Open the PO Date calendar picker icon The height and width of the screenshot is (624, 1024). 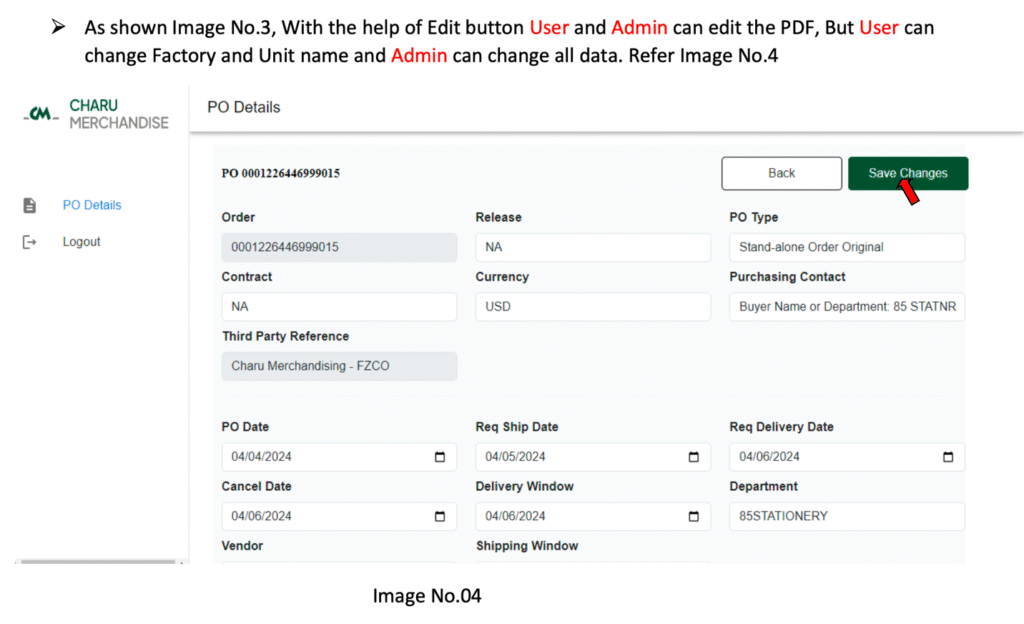click(x=440, y=457)
